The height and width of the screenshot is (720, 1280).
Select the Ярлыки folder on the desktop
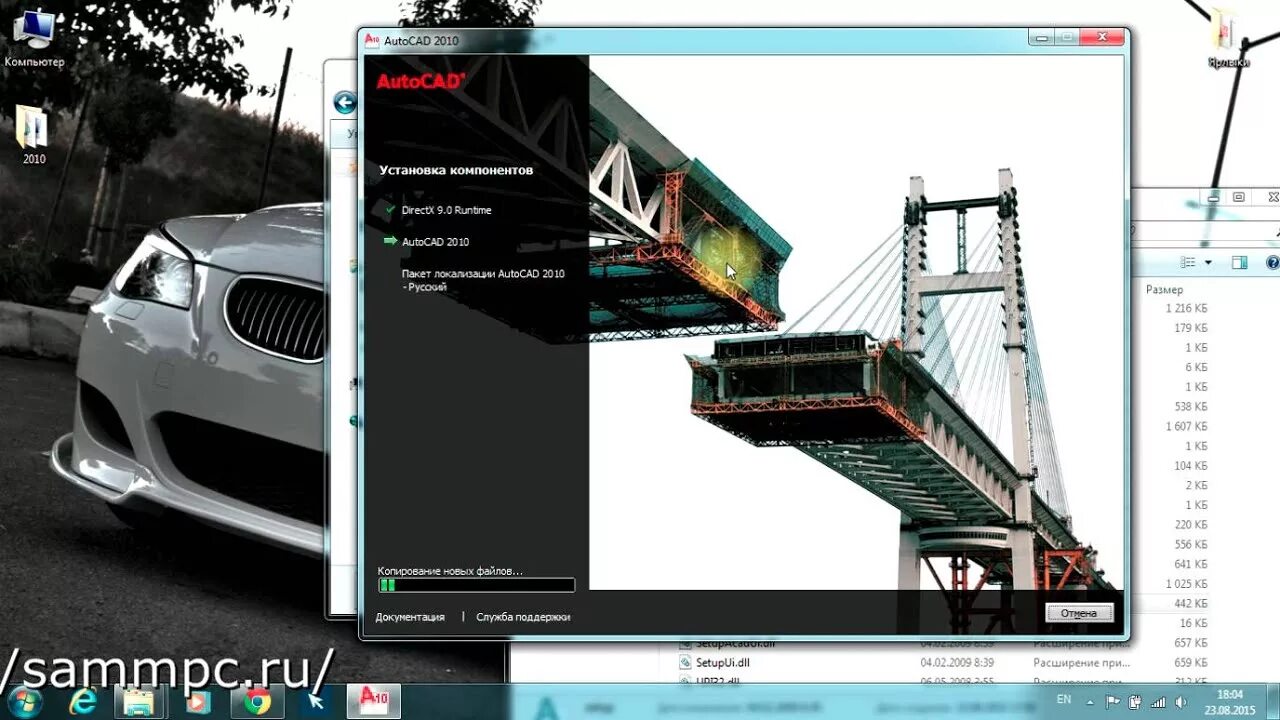pos(1228,40)
